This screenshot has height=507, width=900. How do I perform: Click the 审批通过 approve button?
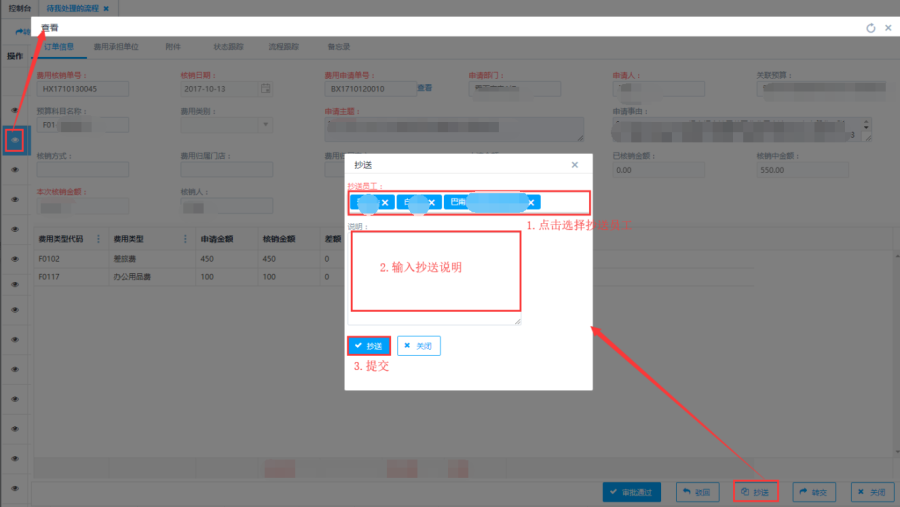pos(631,492)
